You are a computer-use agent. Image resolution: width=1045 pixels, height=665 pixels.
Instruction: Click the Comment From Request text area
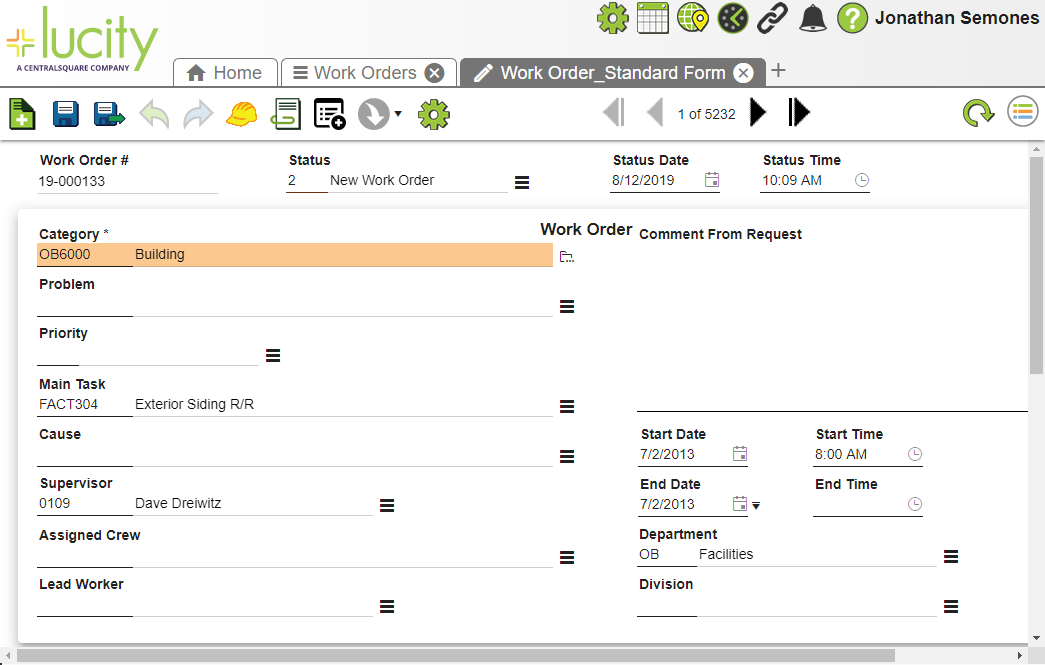(x=832, y=327)
